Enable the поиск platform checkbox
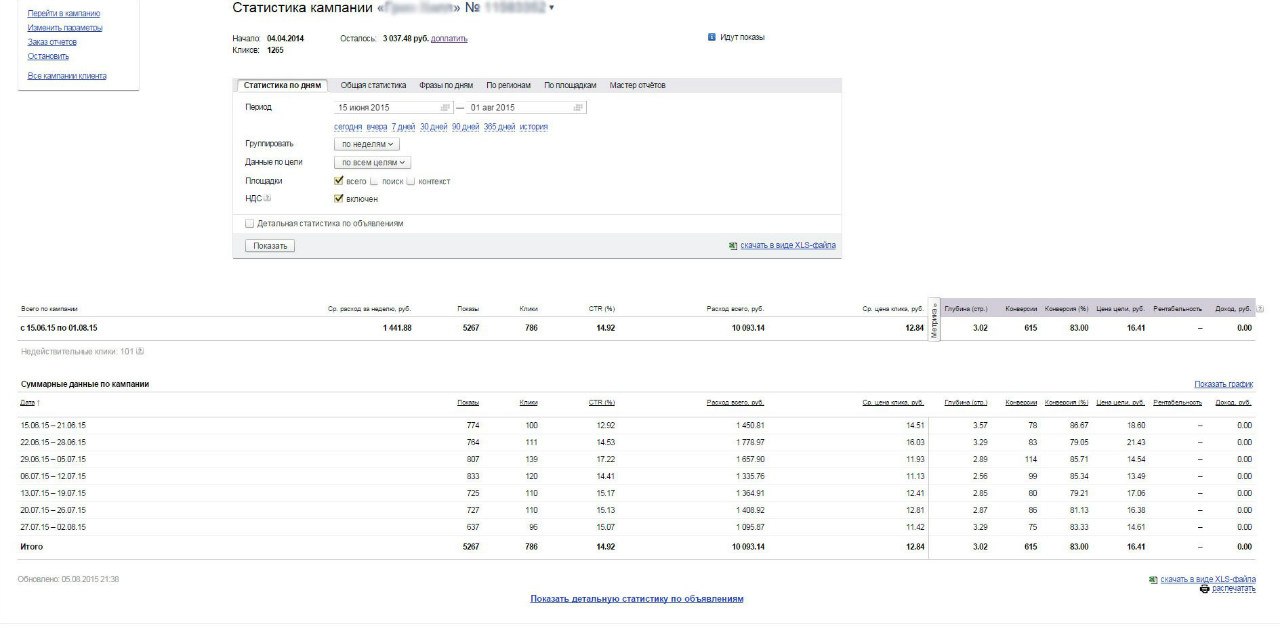The height and width of the screenshot is (628, 1280). [374, 181]
